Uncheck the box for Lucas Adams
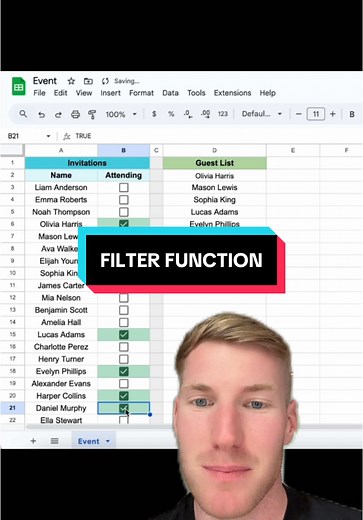363x520 pixels. 124,334
